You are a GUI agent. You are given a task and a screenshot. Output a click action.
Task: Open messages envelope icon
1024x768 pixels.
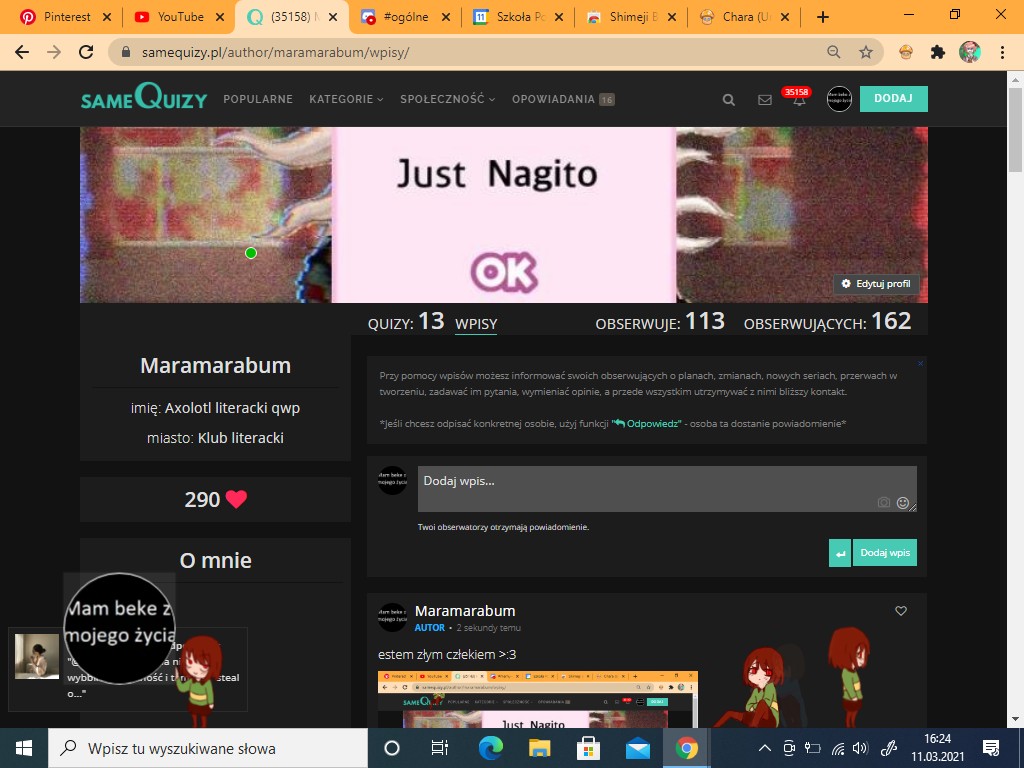tap(765, 100)
